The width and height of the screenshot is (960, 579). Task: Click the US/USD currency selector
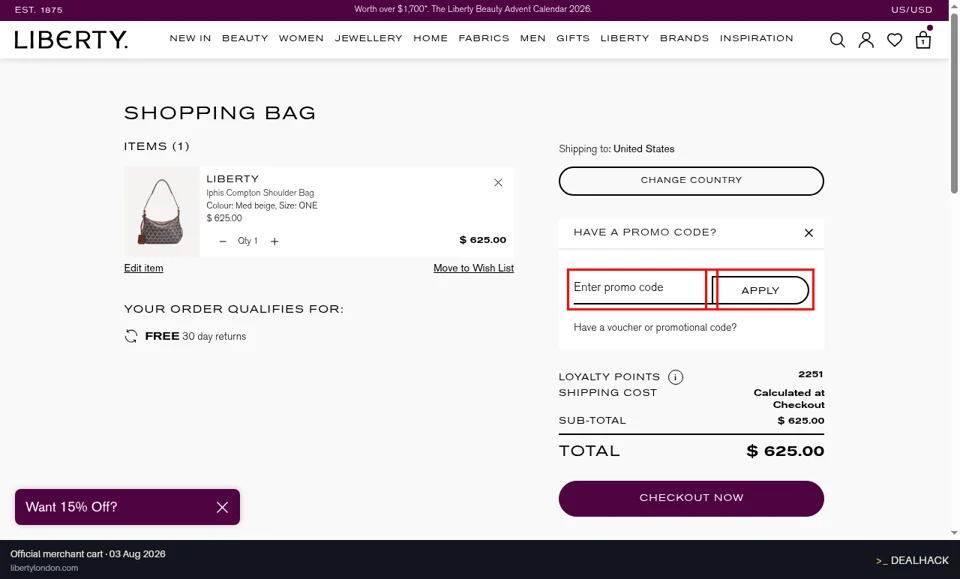(x=912, y=10)
